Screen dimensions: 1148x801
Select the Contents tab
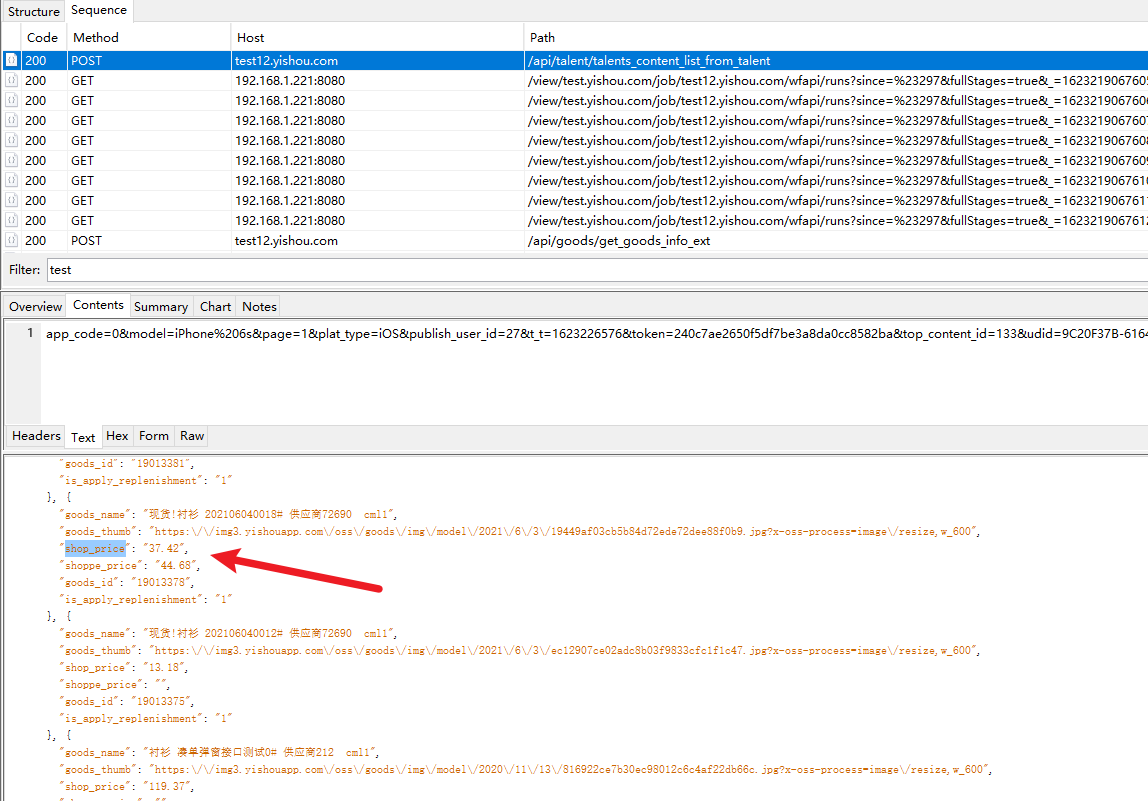click(x=98, y=305)
